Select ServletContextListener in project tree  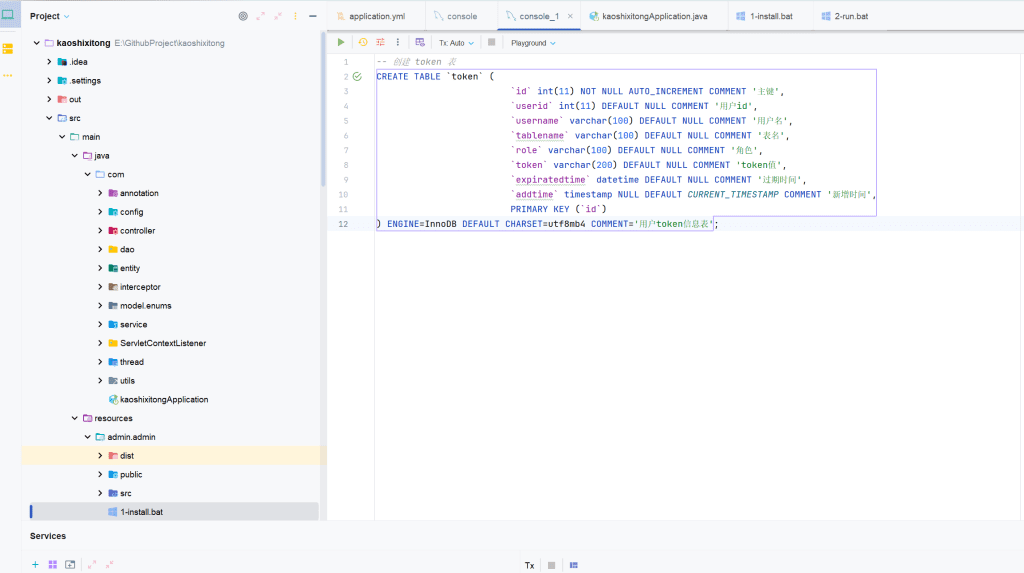click(x=163, y=343)
